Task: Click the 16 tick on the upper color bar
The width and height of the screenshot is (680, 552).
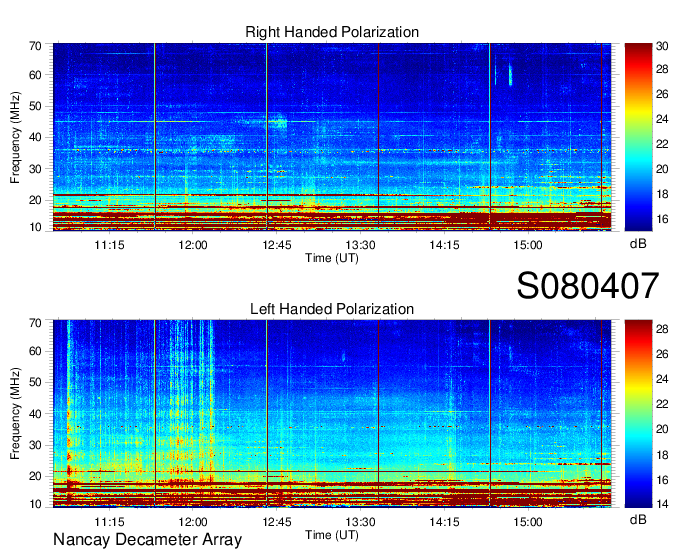Action: [662, 219]
